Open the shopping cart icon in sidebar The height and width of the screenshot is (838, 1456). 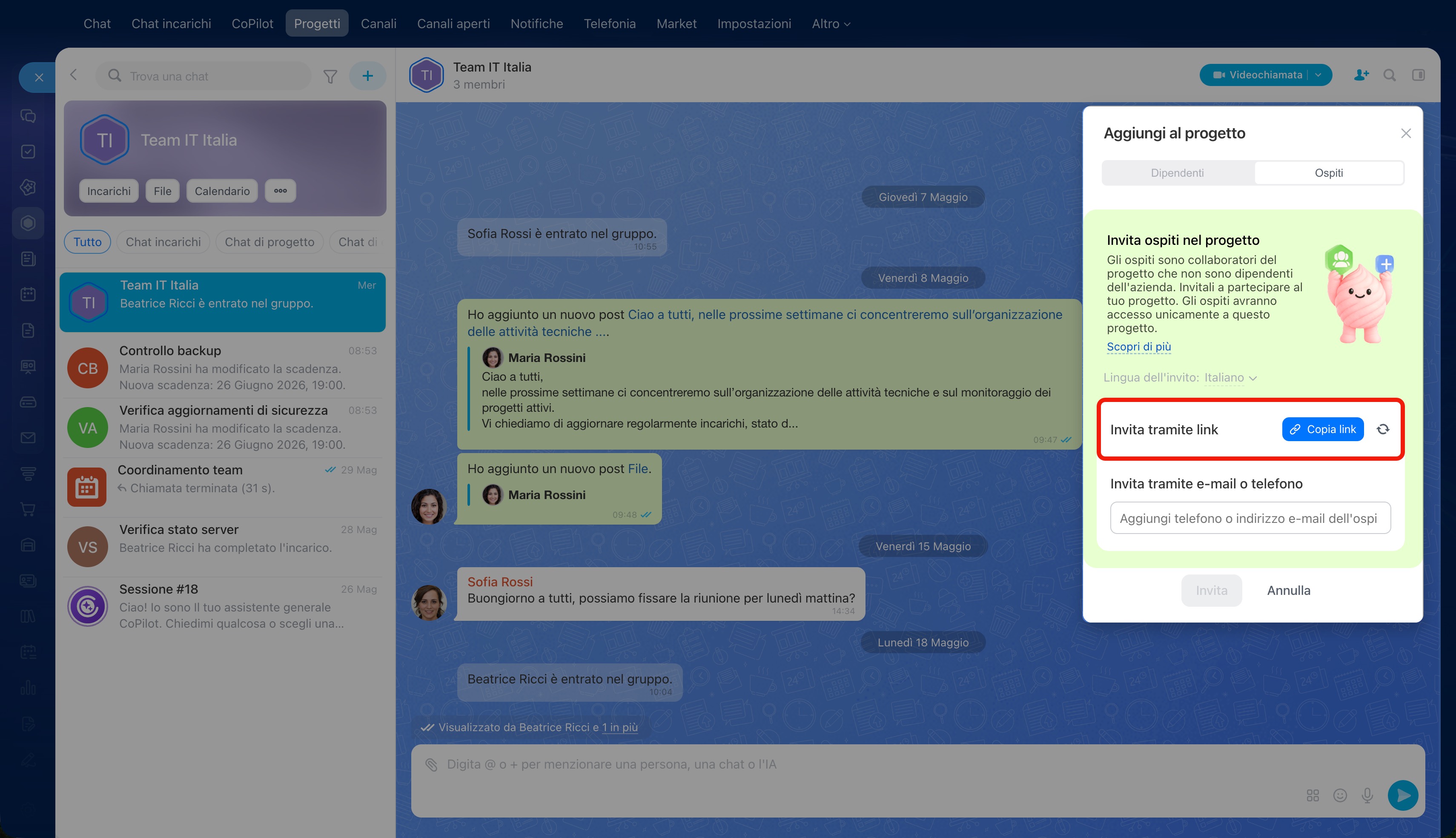(x=28, y=509)
